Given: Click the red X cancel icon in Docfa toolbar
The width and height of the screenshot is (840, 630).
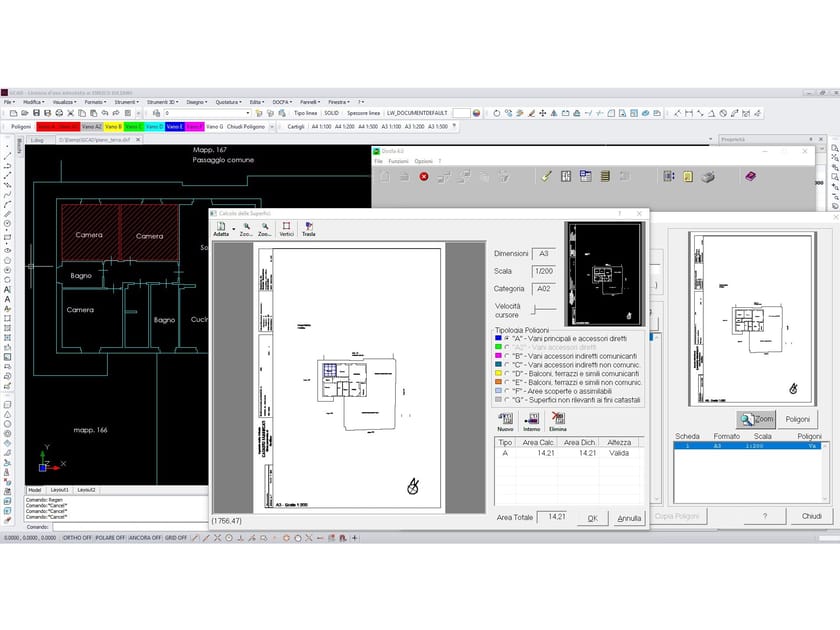Looking at the screenshot, I should pyautogui.click(x=424, y=177).
